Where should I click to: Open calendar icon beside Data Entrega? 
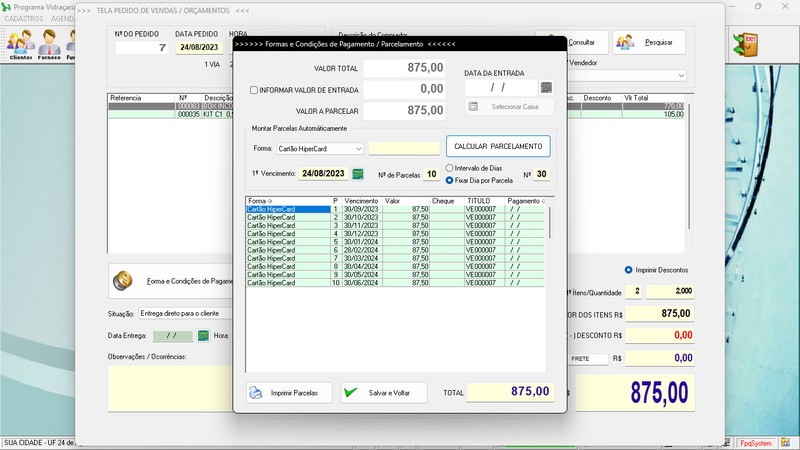(x=203, y=335)
